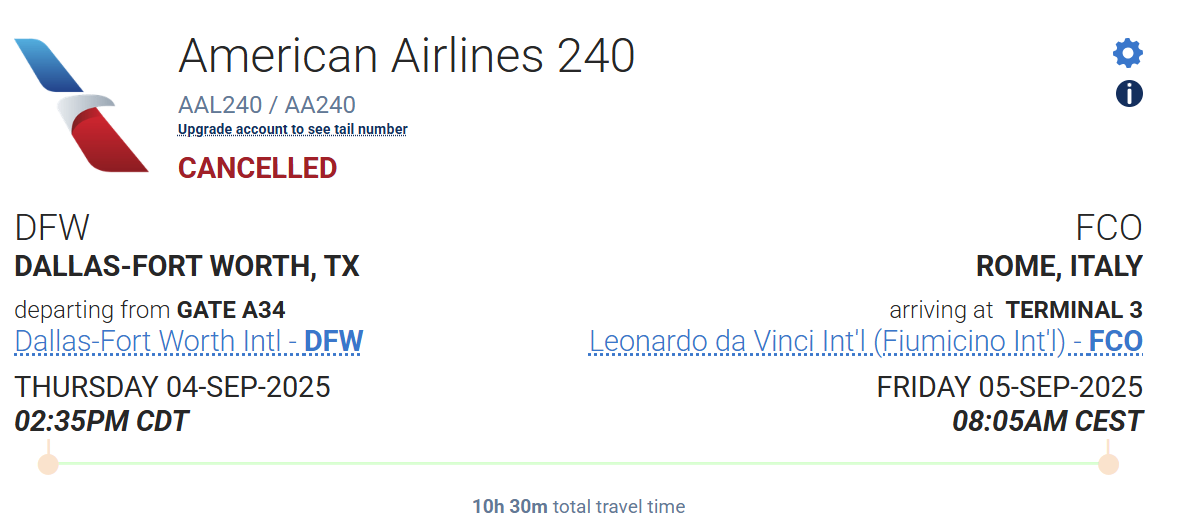Open the settings gear icon
1178x521 pixels.
[1128, 53]
